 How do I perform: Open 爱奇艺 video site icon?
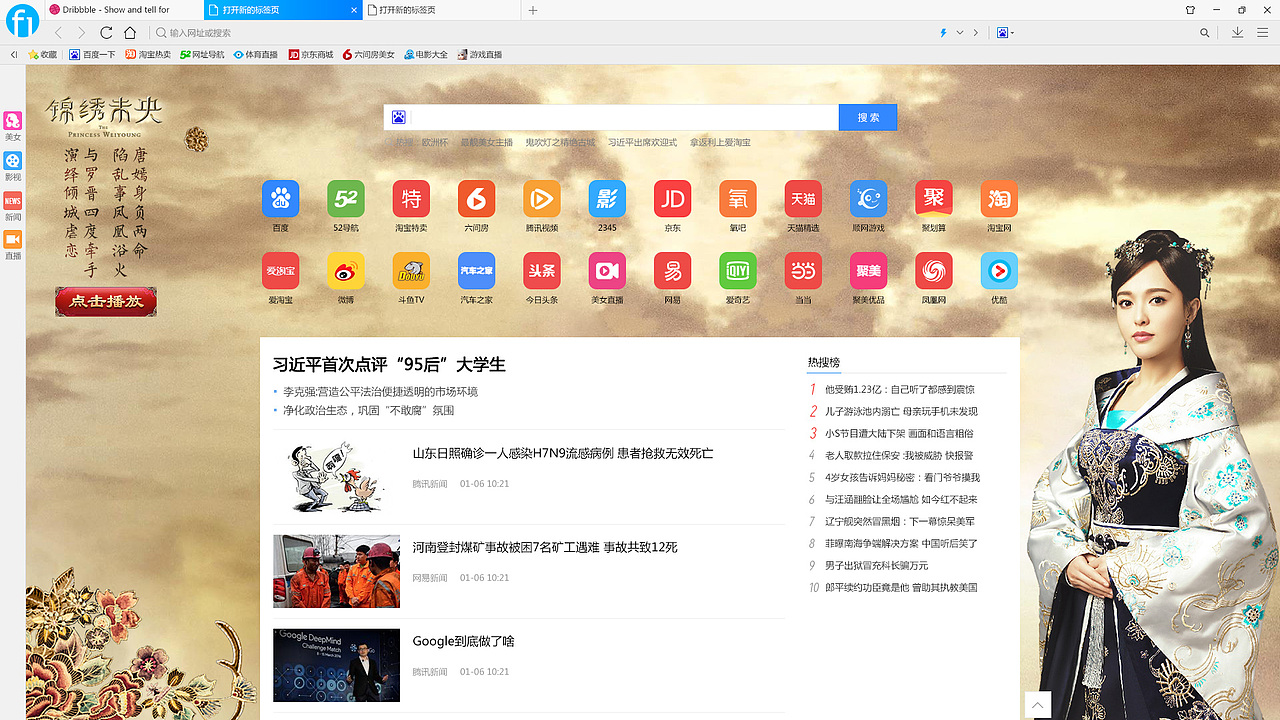[x=737, y=270]
